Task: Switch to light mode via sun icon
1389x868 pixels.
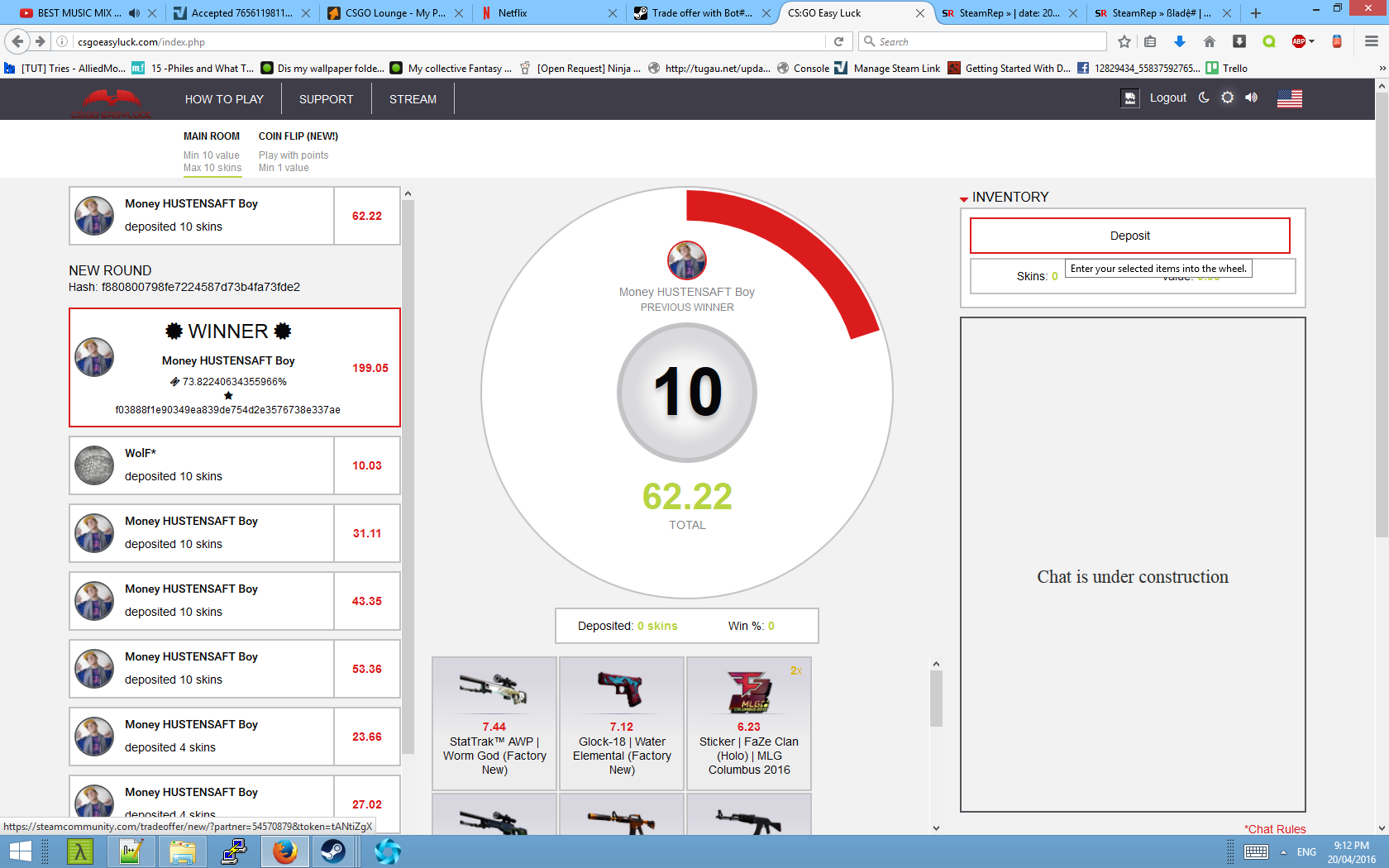Action: pyautogui.click(x=1228, y=98)
